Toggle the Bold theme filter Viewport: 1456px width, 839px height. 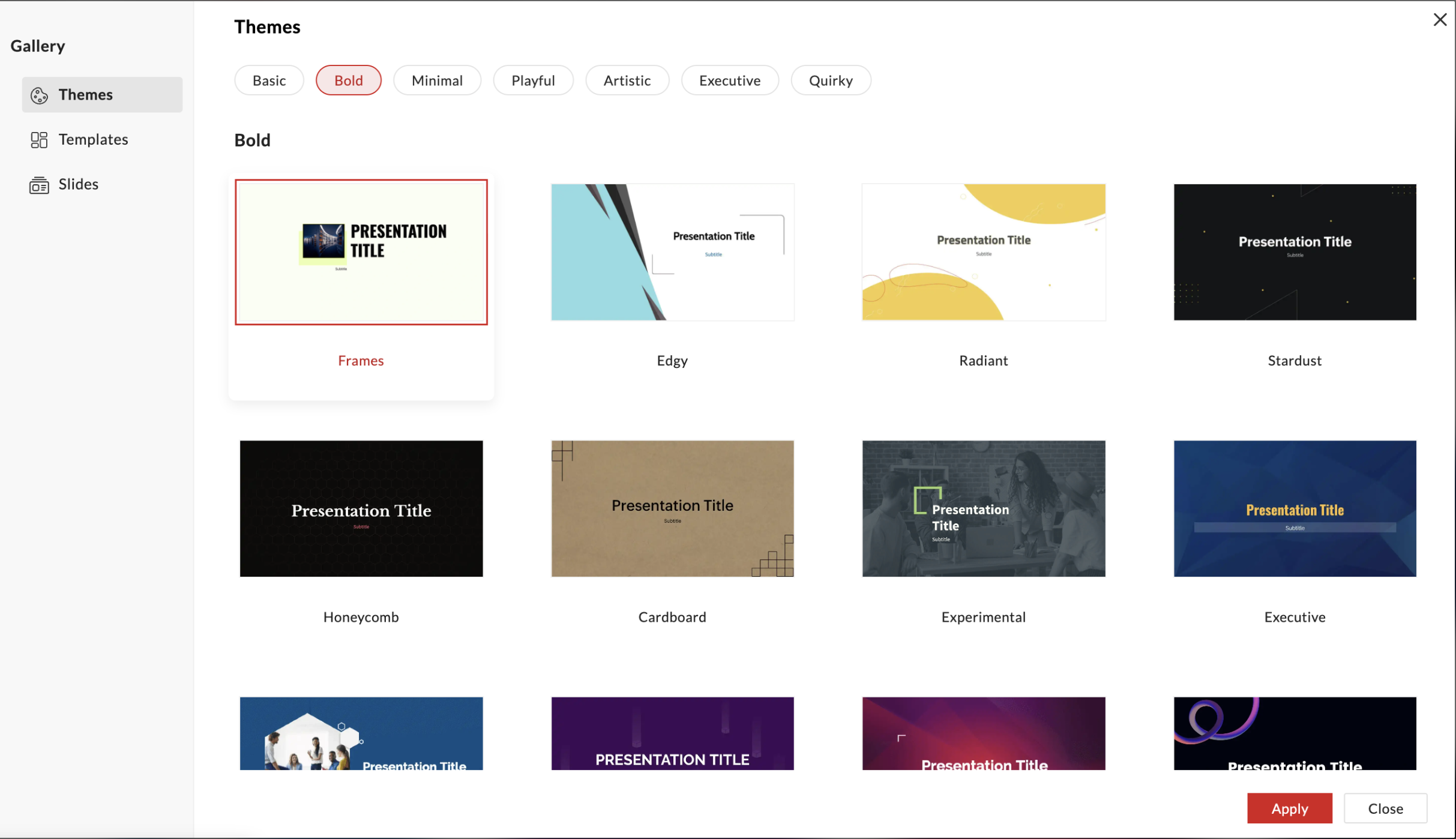(x=348, y=80)
